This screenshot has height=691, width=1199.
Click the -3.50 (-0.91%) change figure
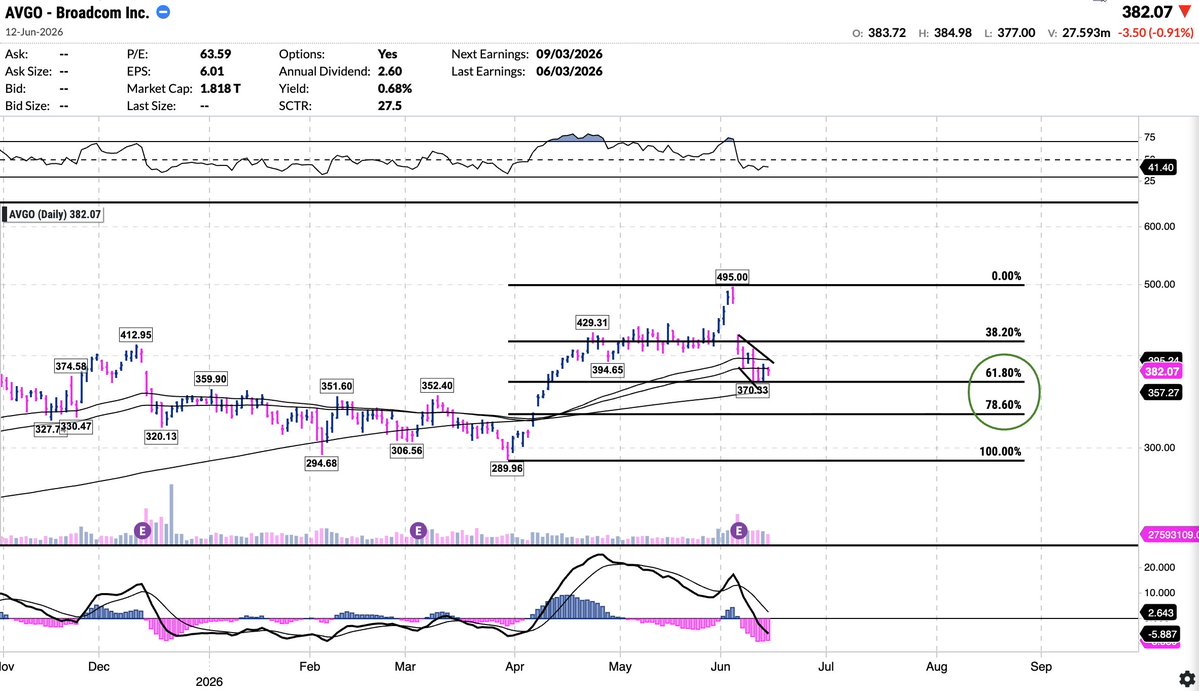click(x=1155, y=33)
